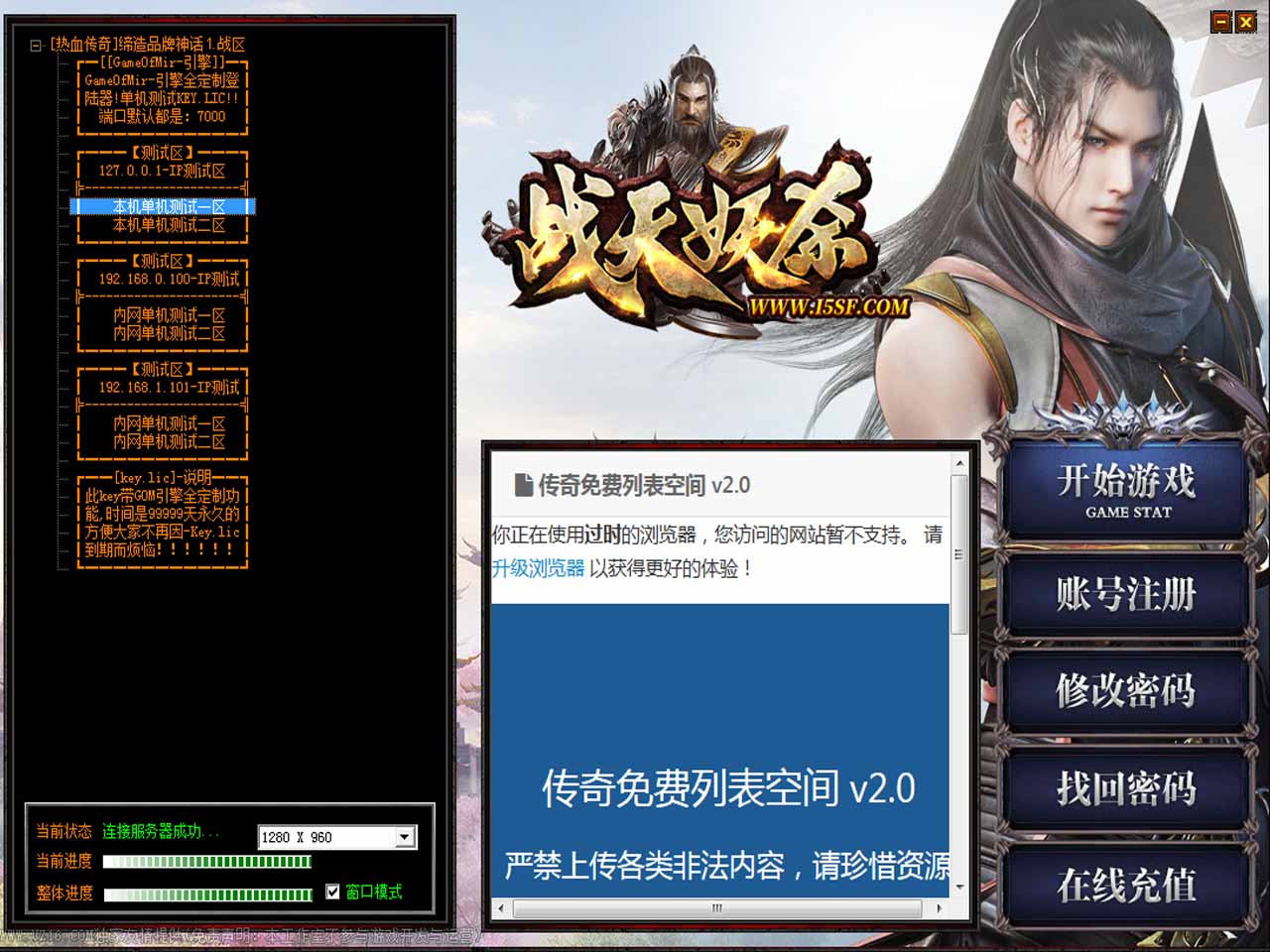Click the first 【测试区】 heading in the tree
The width and height of the screenshot is (1270, 952).
pos(164,153)
